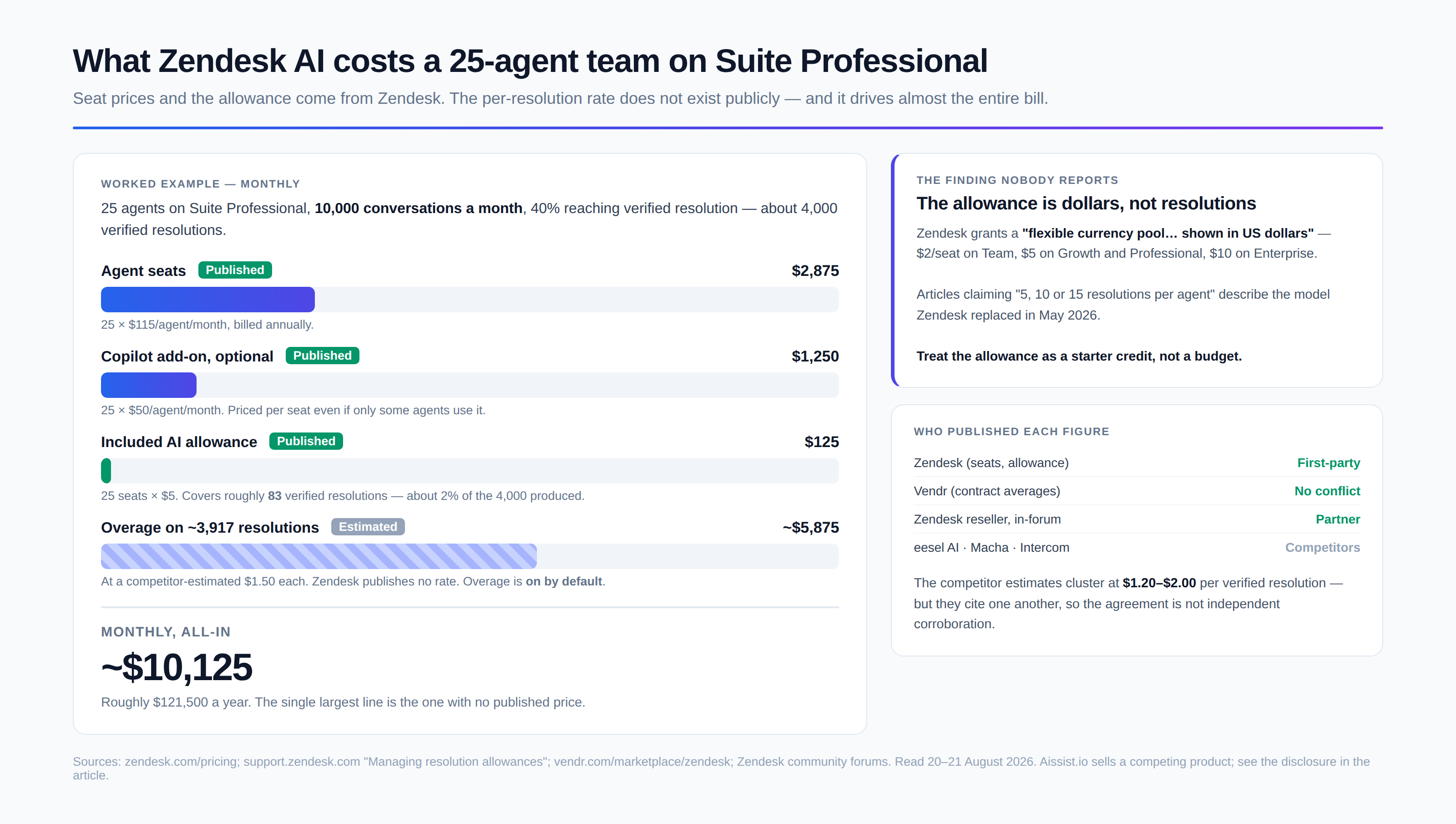Click the Published badge beside Copilot add-on

(x=322, y=356)
